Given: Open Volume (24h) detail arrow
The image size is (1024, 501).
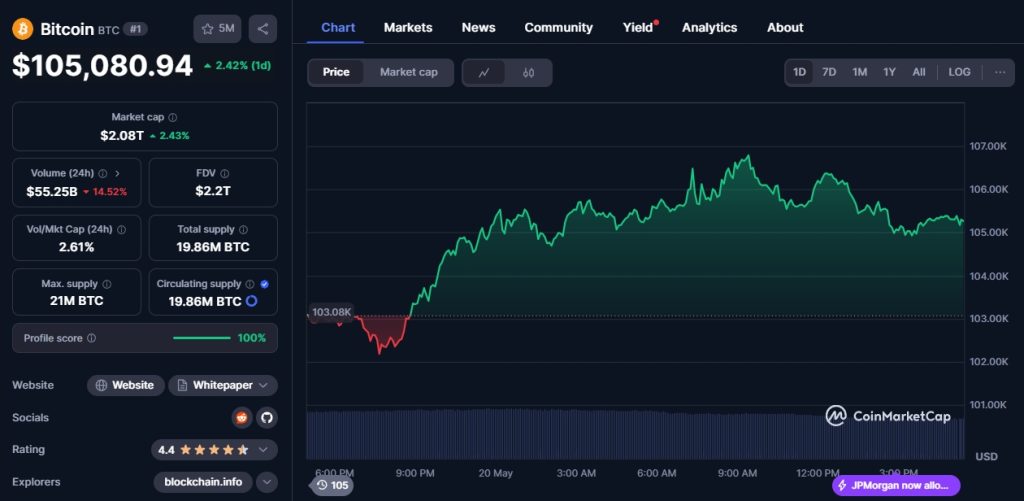Looking at the screenshot, I should [118, 174].
